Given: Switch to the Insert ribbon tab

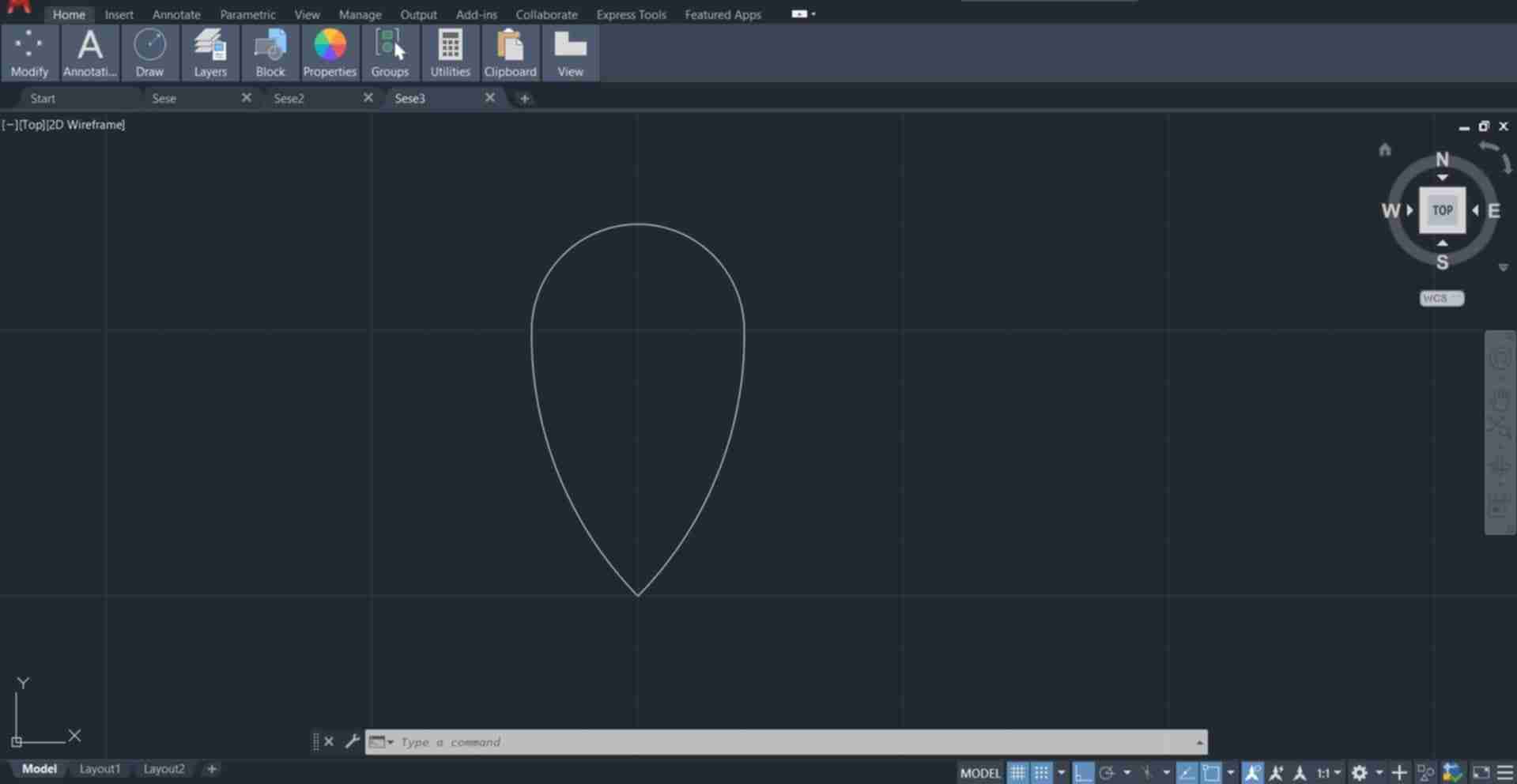Looking at the screenshot, I should tap(119, 14).
